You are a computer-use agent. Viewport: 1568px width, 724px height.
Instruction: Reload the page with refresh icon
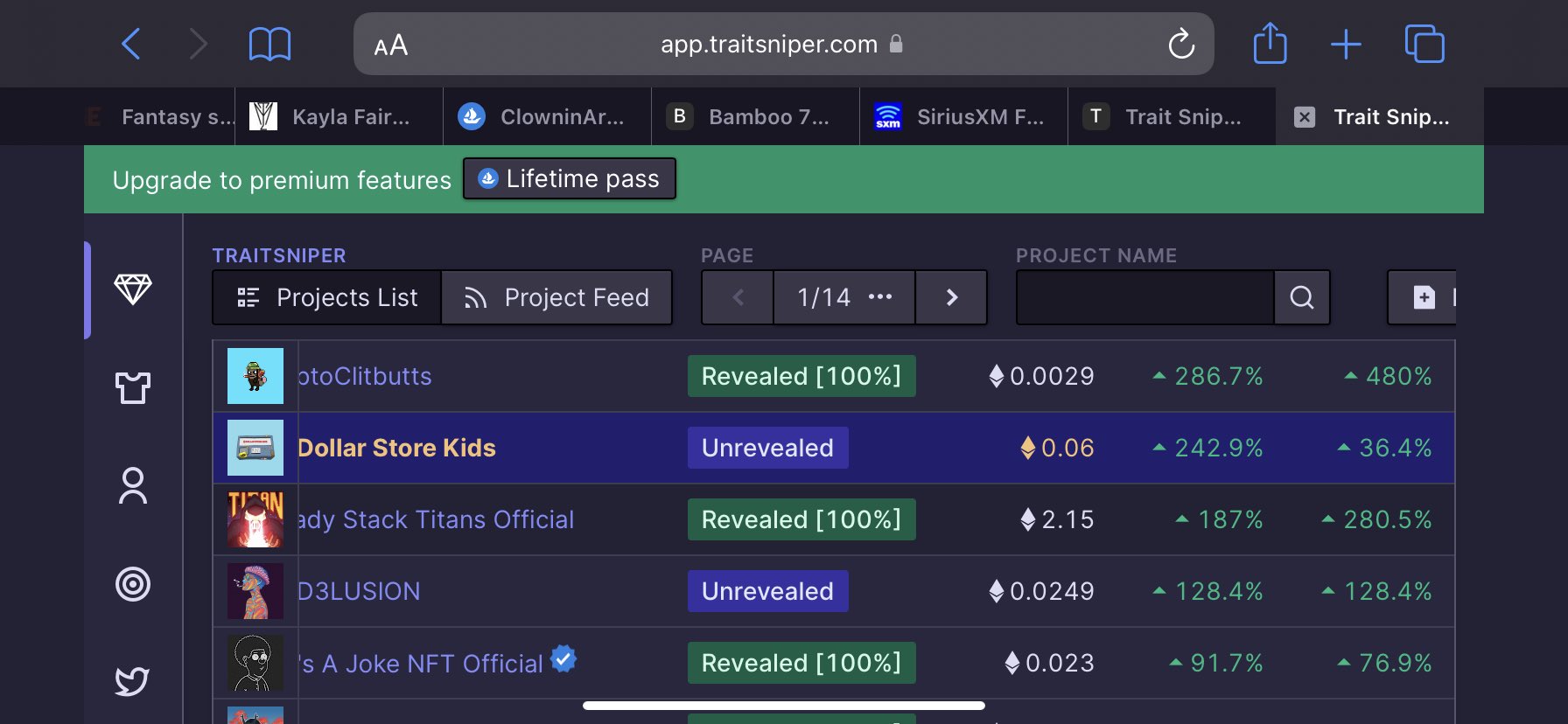1181,44
